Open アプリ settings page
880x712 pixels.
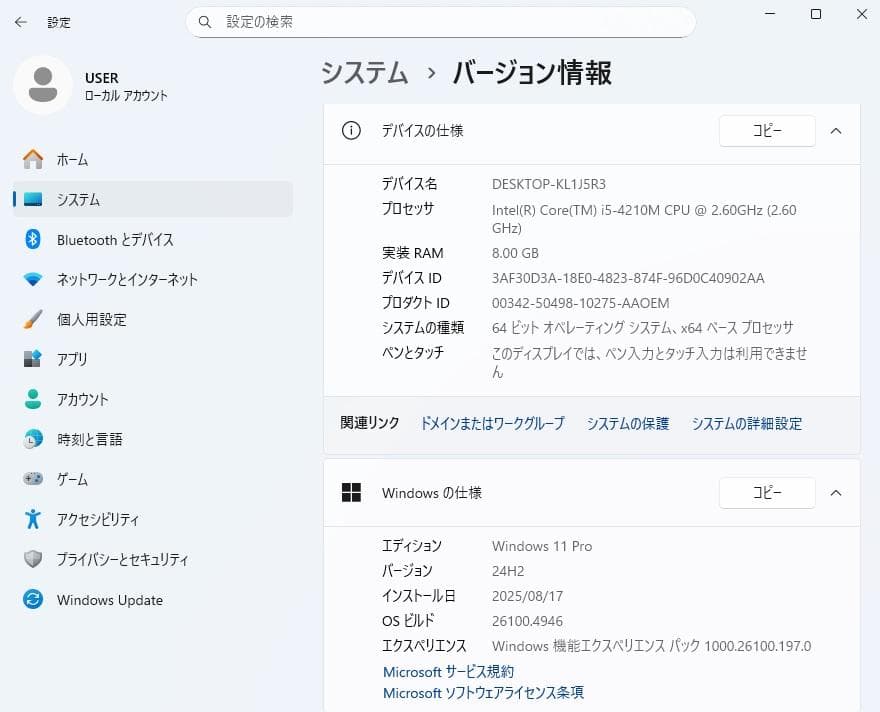point(153,359)
